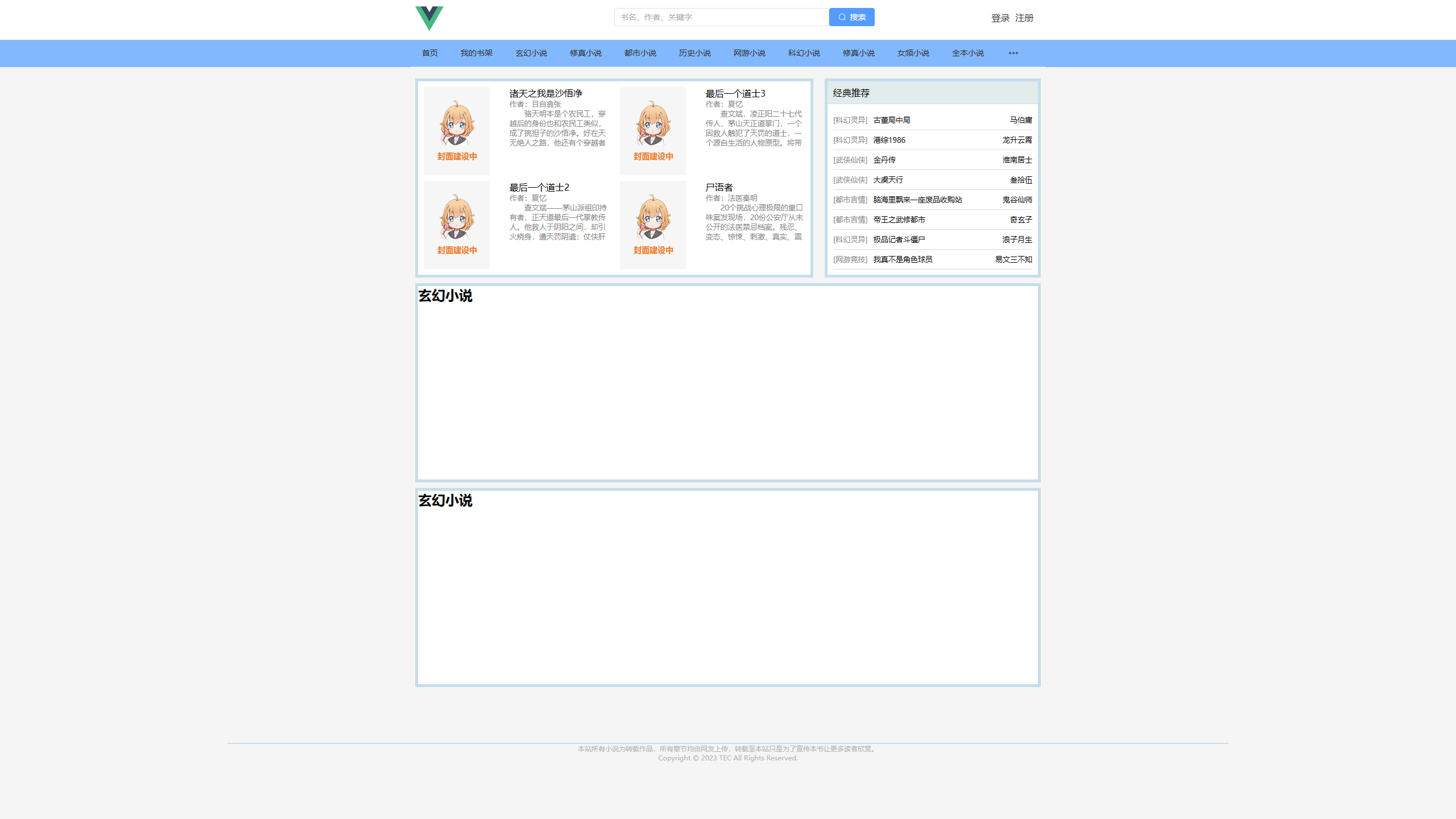This screenshot has width=1456, height=819.
Task: Open the 登录 login link
Action: point(1000,18)
